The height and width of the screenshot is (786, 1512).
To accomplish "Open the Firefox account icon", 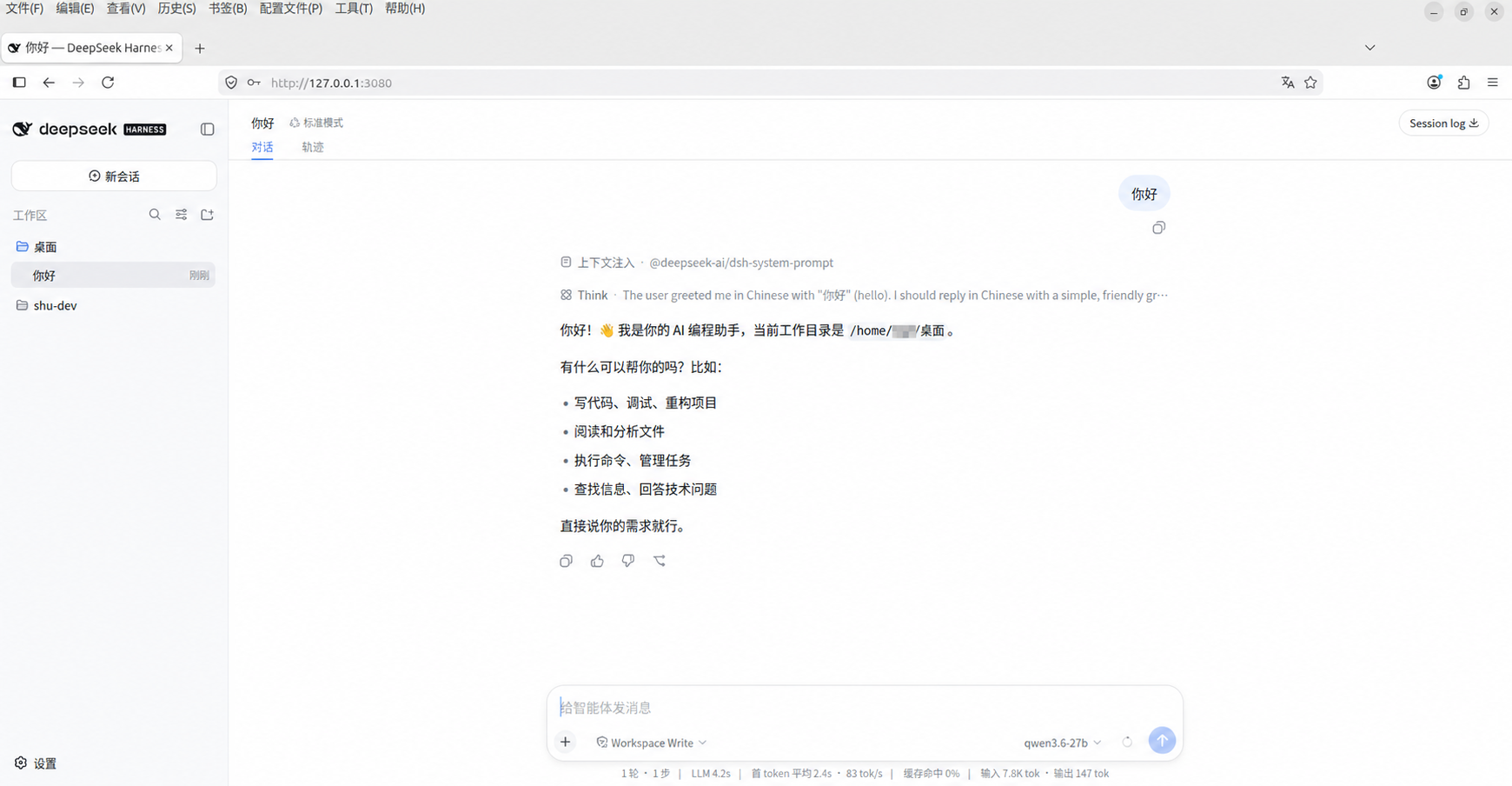I will [x=1434, y=83].
